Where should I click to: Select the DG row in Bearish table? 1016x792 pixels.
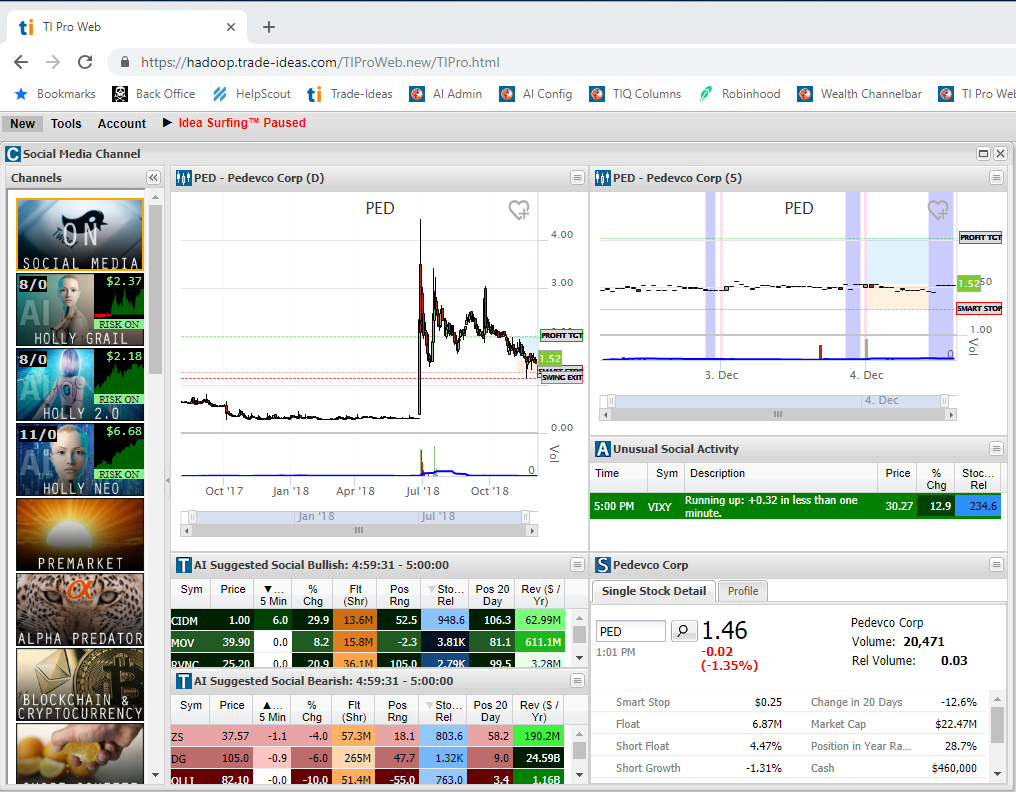click(367, 758)
